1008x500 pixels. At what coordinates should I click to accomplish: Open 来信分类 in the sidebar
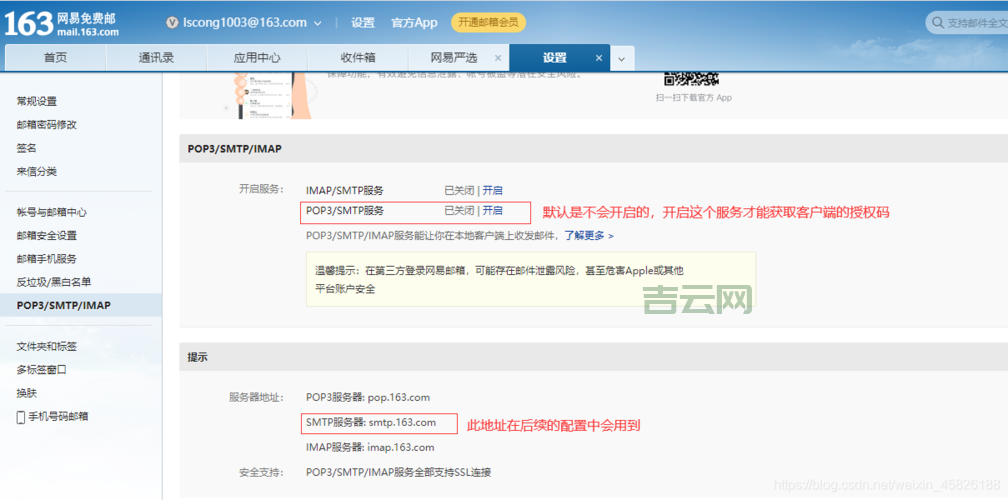[37, 172]
